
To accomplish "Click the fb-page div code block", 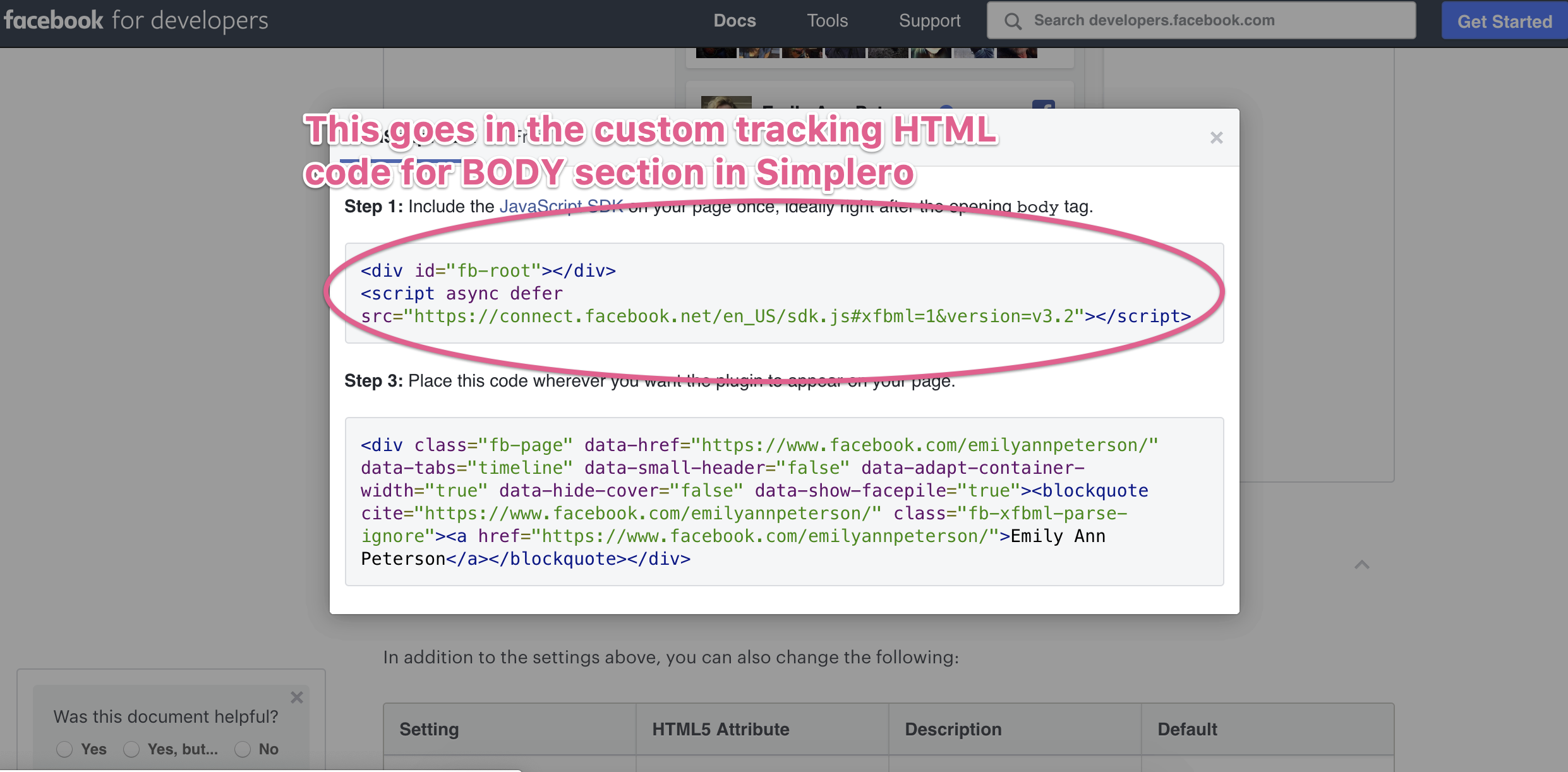I will pos(784,502).
